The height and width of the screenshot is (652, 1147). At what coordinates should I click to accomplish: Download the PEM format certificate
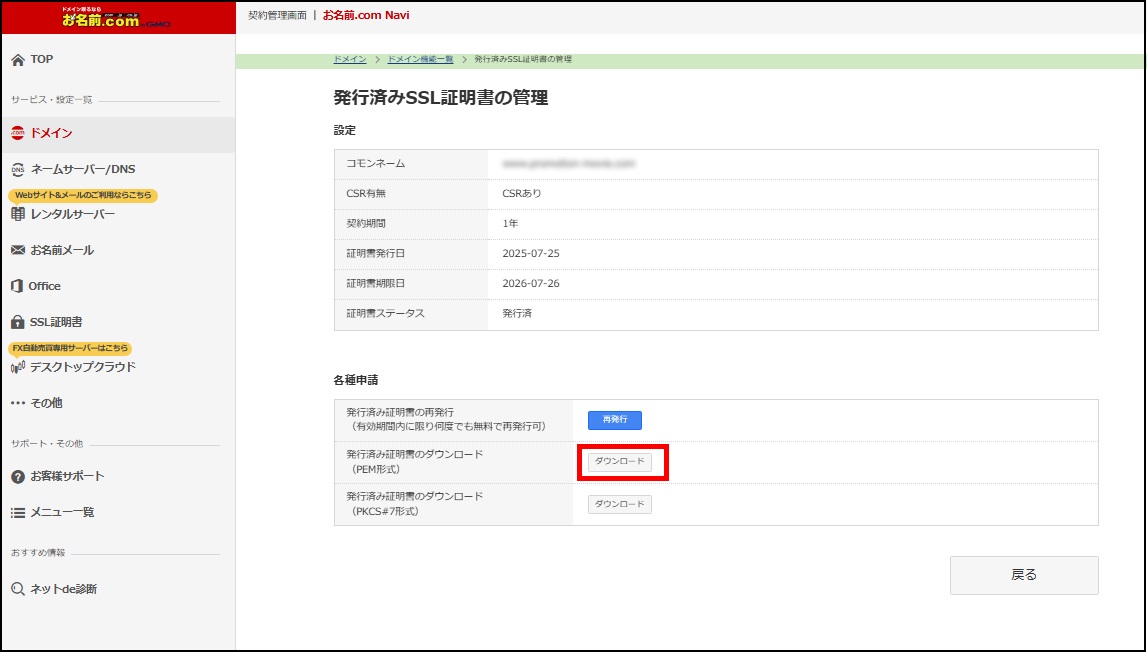point(618,462)
